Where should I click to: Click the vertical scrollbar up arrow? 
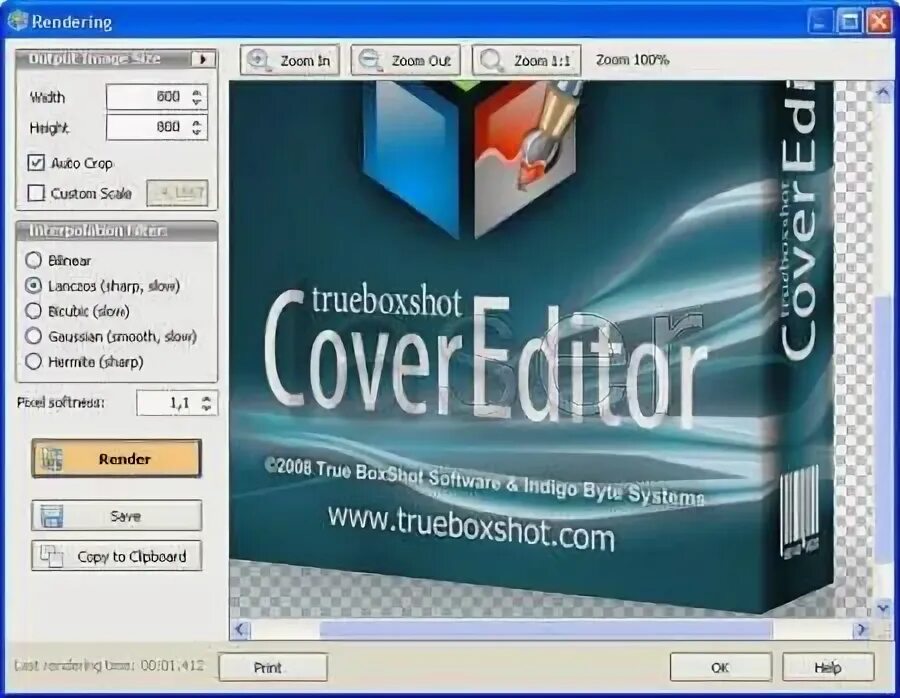point(883,92)
